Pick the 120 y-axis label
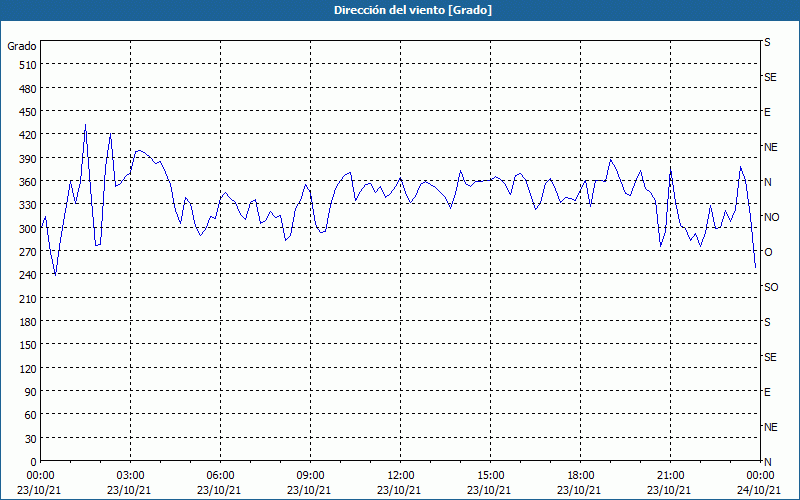This screenshot has height=500, width=800. pyautogui.click(x=28, y=369)
